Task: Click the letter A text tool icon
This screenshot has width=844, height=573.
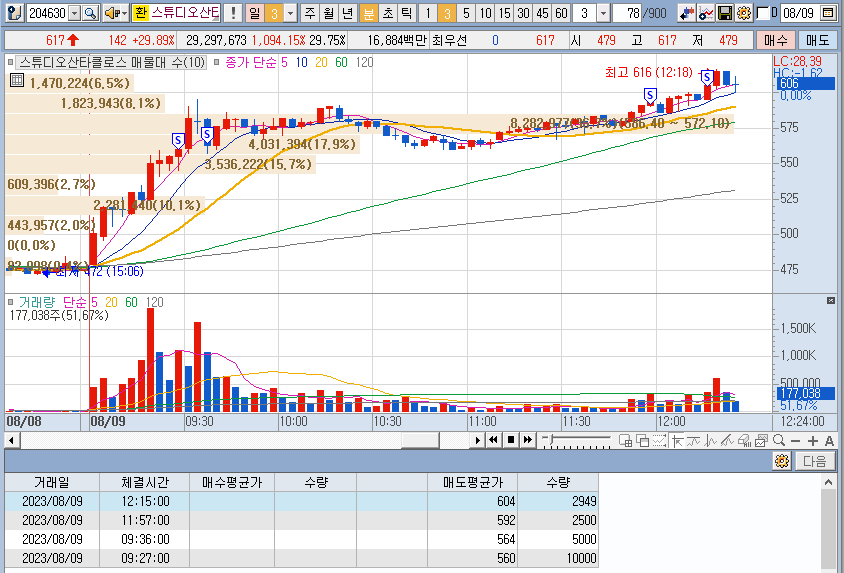Action: (829, 441)
